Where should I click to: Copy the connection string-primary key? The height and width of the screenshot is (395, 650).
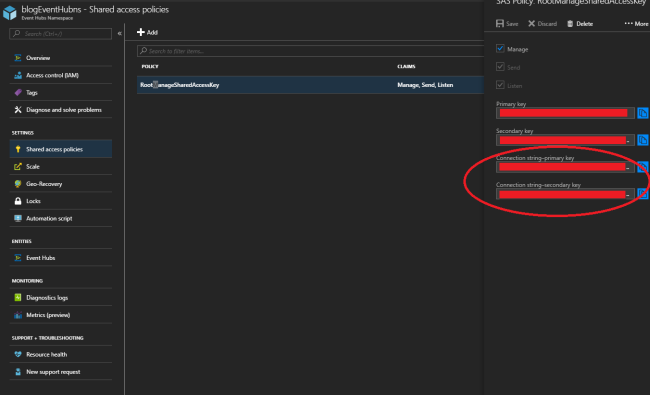click(x=643, y=167)
